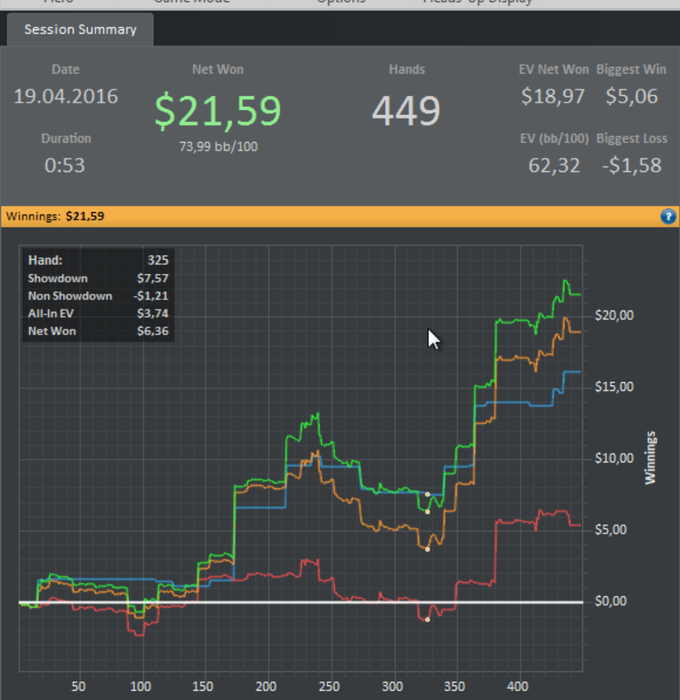Click the Date heading label
The width and height of the screenshot is (680, 700).
66,70
